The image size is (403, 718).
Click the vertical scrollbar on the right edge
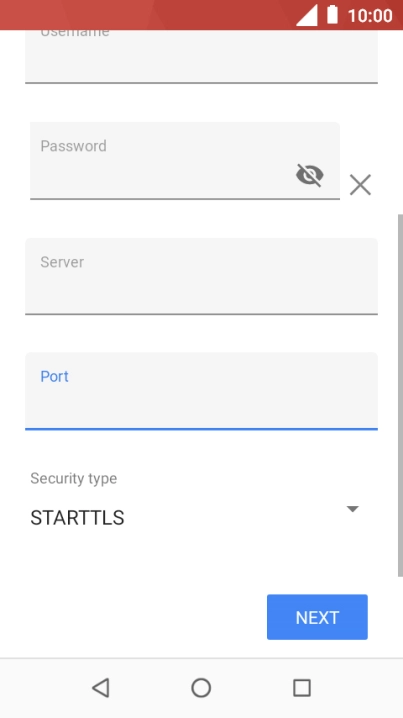coord(400,395)
